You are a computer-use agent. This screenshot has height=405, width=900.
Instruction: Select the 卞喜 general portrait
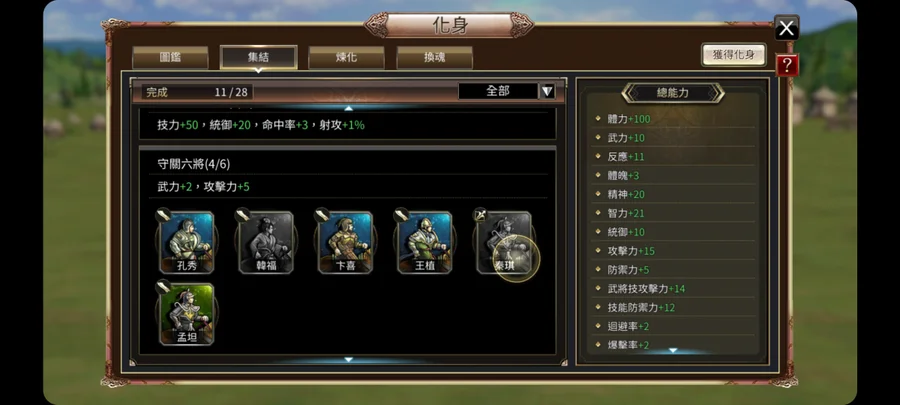pos(345,242)
